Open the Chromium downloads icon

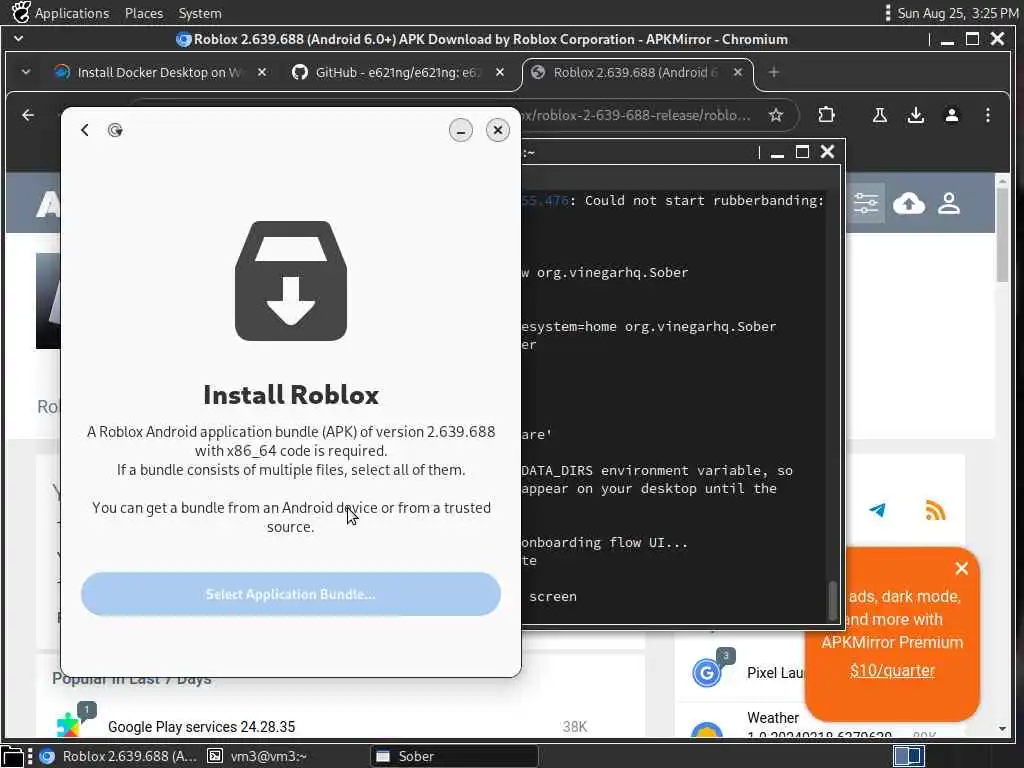(916, 116)
